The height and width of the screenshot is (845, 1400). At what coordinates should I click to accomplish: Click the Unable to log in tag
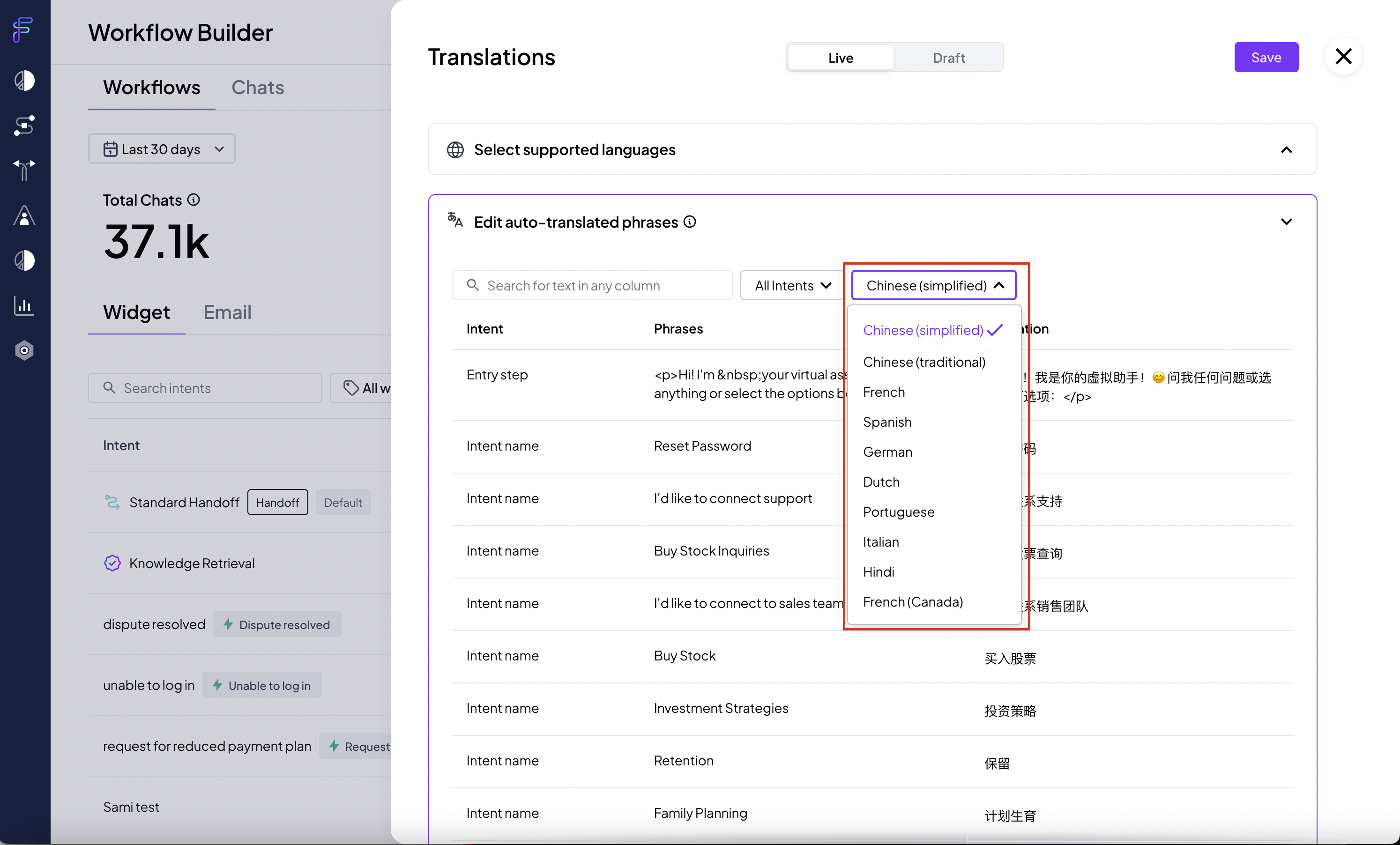262,685
